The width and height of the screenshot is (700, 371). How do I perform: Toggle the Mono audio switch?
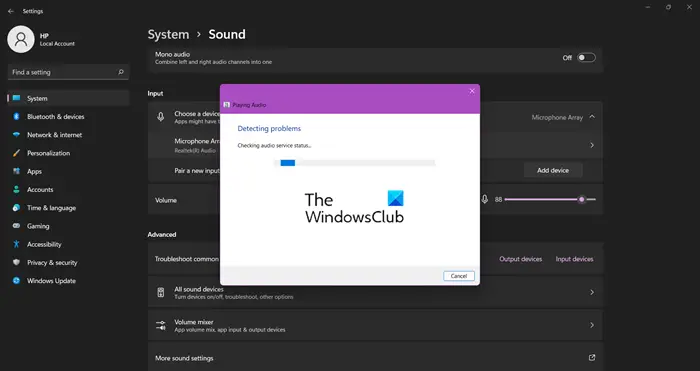pos(586,58)
